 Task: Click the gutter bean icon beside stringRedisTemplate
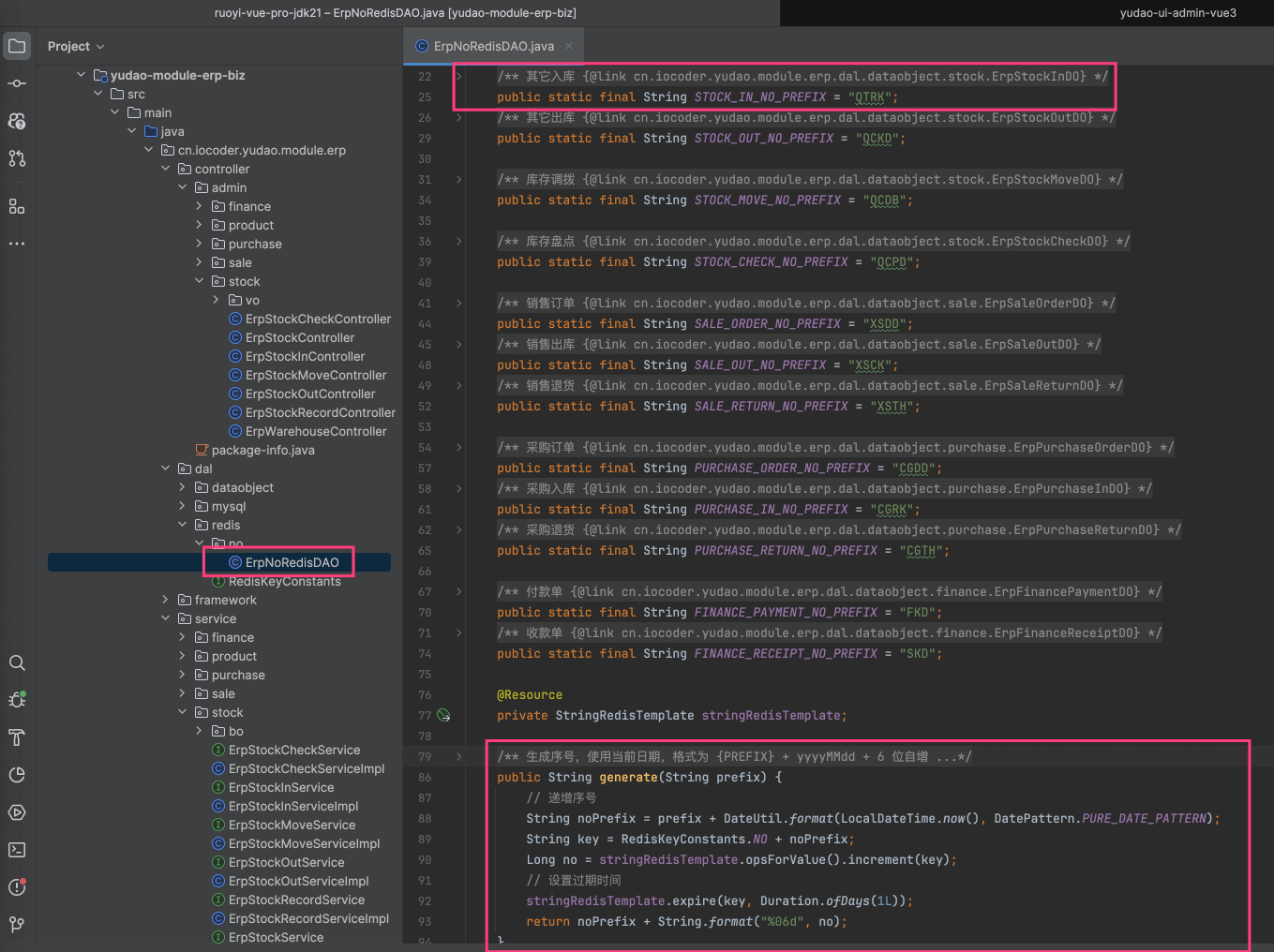coord(444,716)
